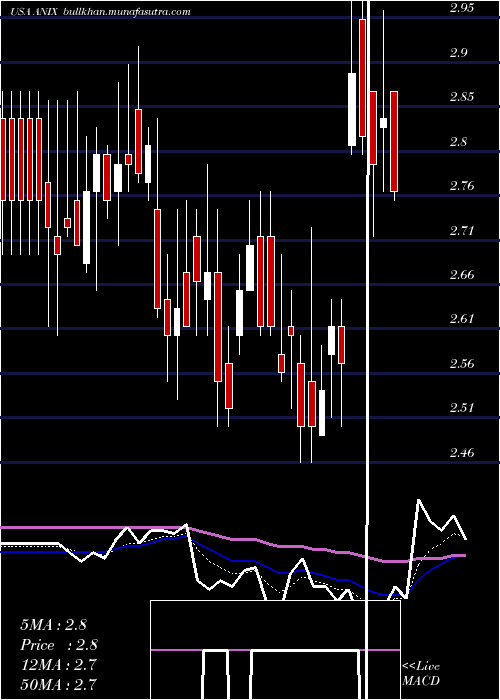The width and height of the screenshot is (500, 700).
Task: Click the 'Price : 2.8' reading
Action: (x=59, y=645)
